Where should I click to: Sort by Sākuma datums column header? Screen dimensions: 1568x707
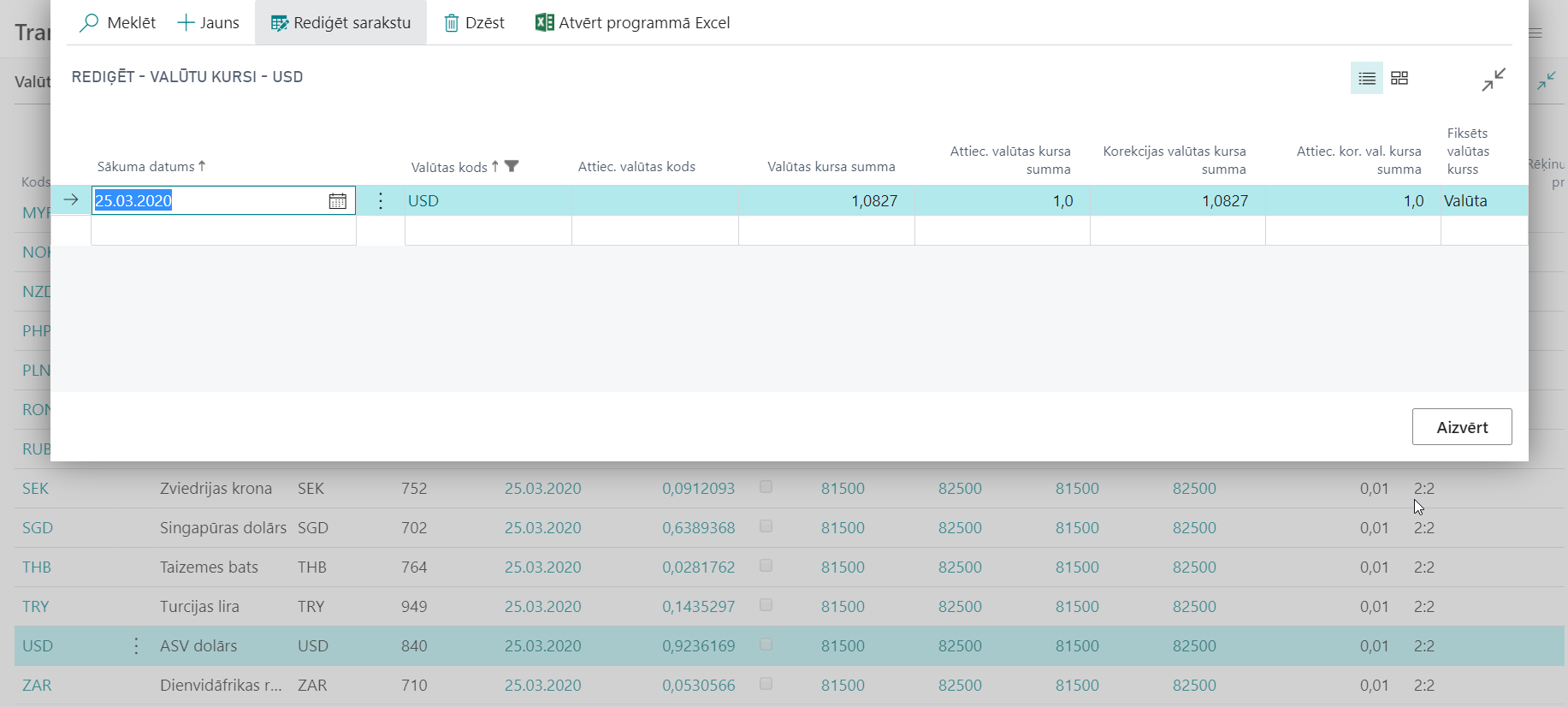coord(151,166)
